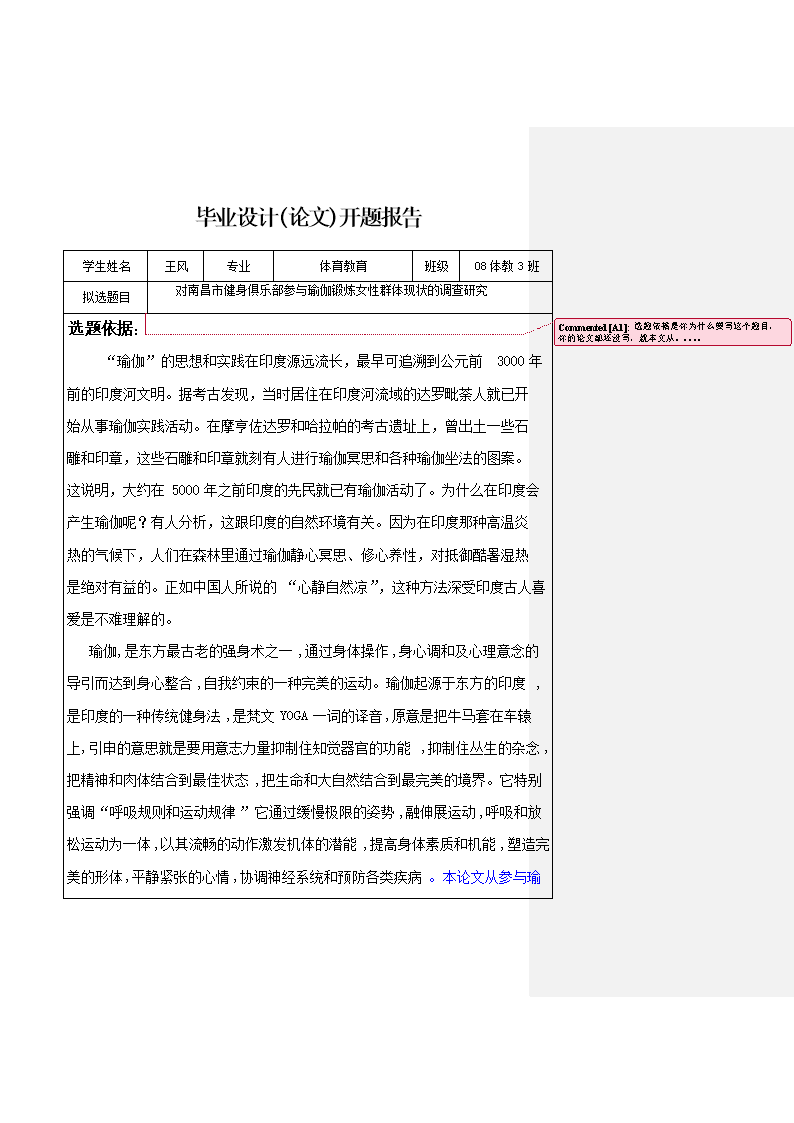Click the line beginning 雕和印章
This screenshot has height=1123, width=794.
297,458
